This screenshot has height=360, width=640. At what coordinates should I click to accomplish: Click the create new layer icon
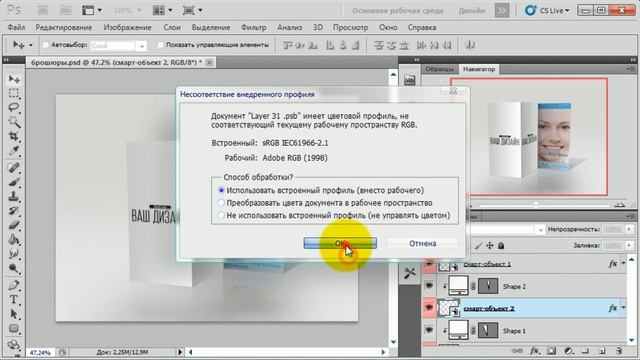tap(602, 351)
